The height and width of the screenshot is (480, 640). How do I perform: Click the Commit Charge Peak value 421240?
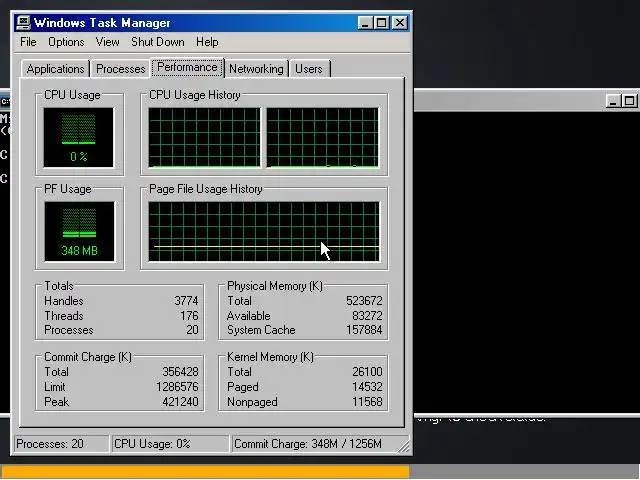(180, 402)
